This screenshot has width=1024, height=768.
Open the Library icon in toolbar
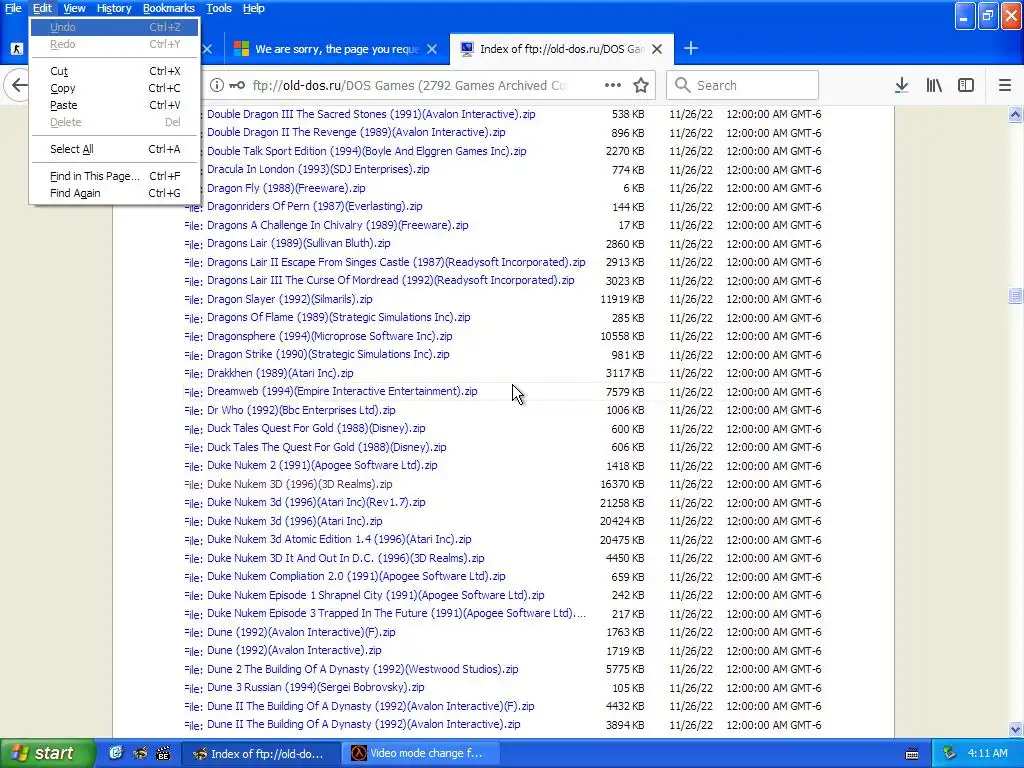point(934,86)
